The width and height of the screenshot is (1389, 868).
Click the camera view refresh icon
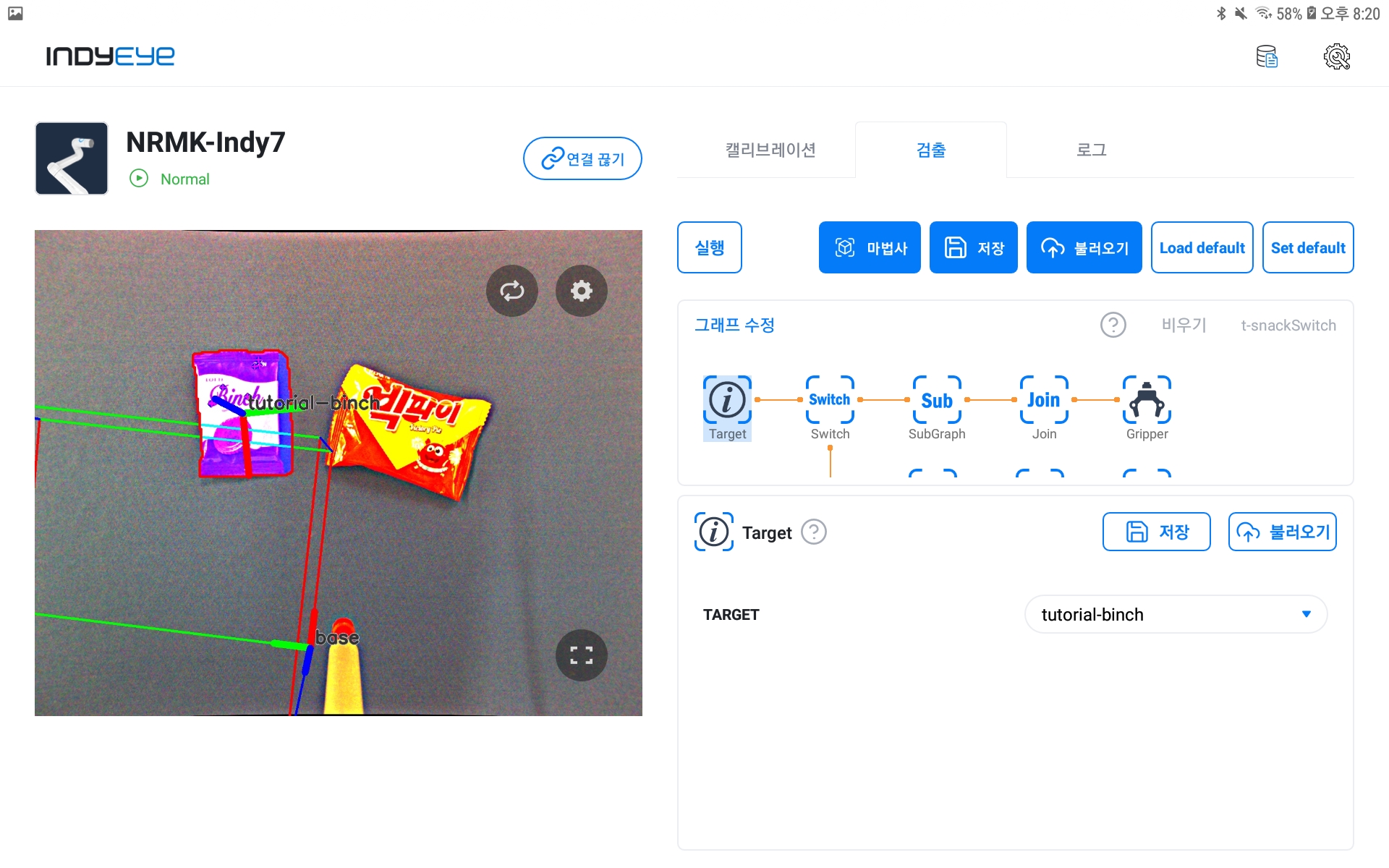tap(512, 291)
